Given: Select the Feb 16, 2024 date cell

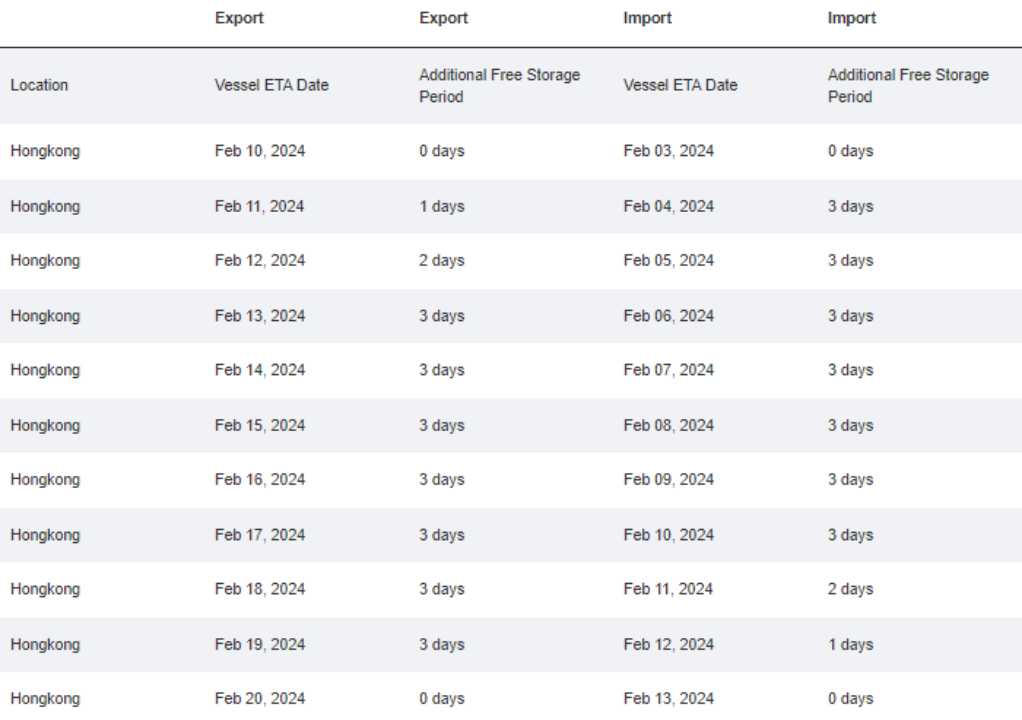Looking at the screenshot, I should [260, 480].
